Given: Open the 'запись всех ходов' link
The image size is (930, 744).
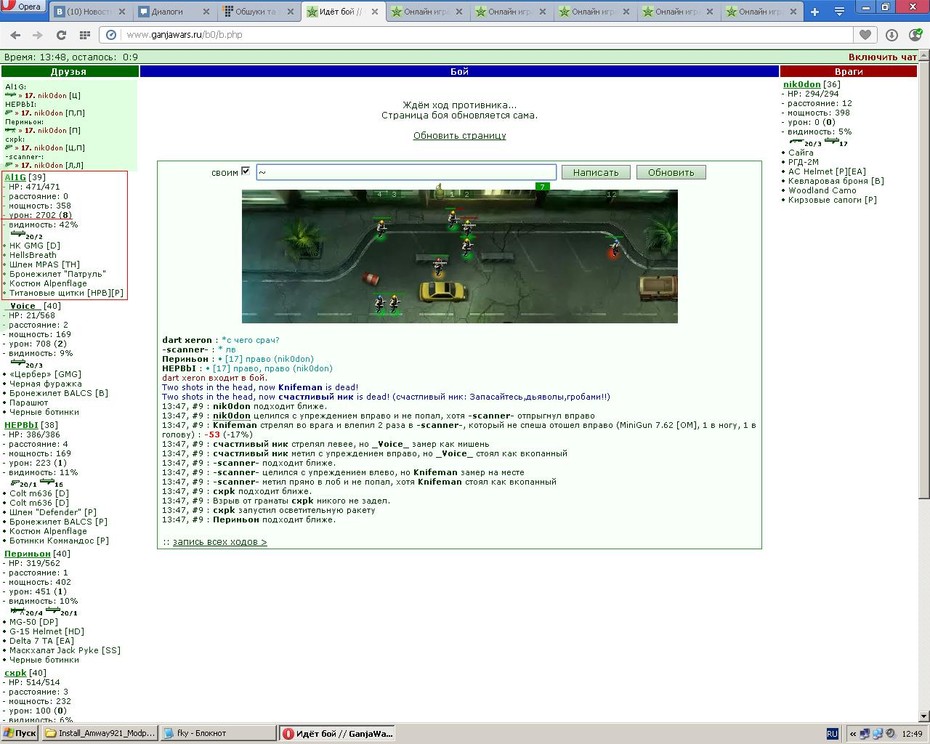Looking at the screenshot, I should click(219, 542).
